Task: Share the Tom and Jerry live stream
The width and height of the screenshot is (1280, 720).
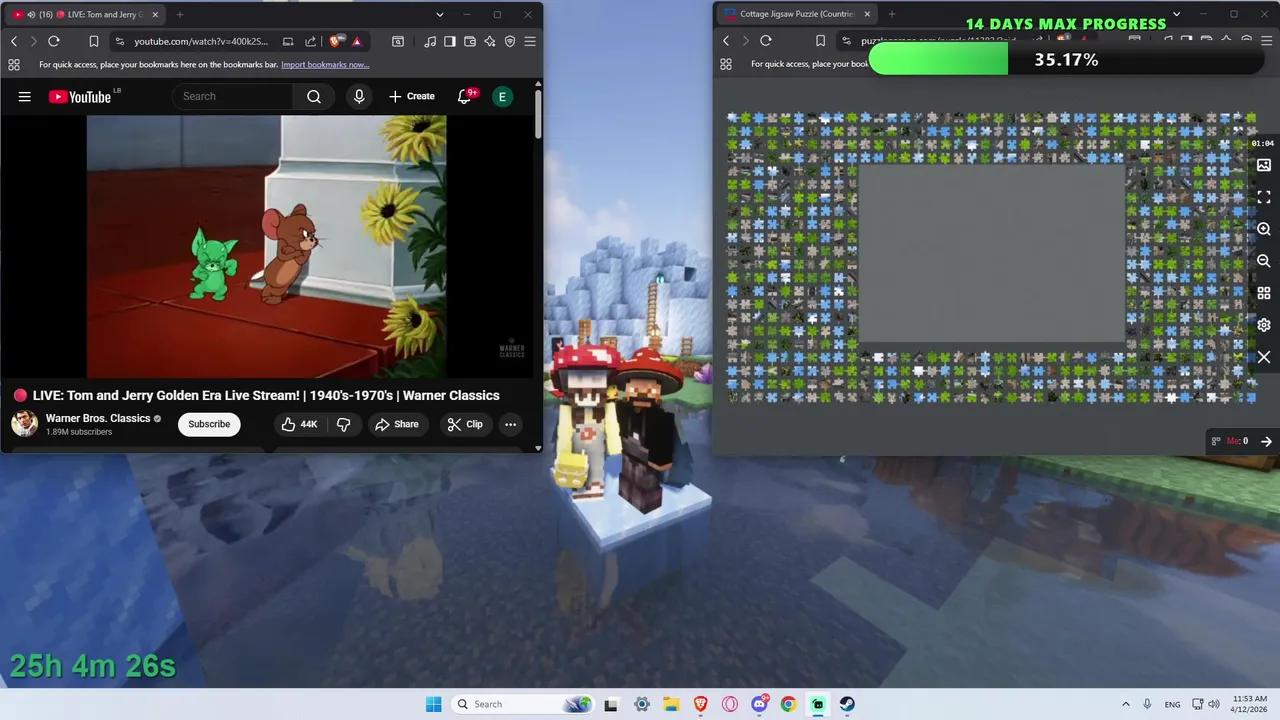Action: (397, 424)
